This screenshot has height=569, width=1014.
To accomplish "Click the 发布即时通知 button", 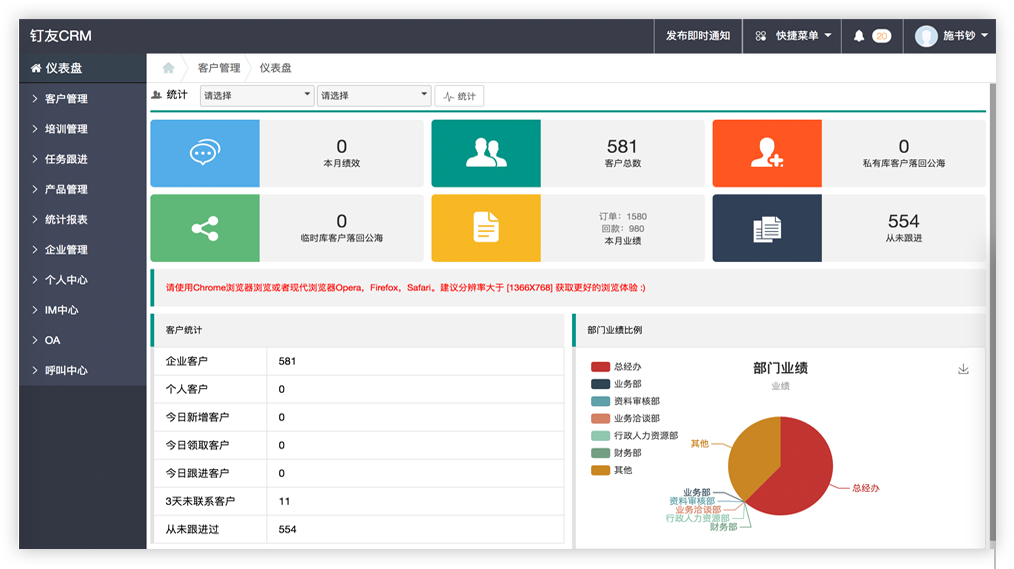I will 698,36.
